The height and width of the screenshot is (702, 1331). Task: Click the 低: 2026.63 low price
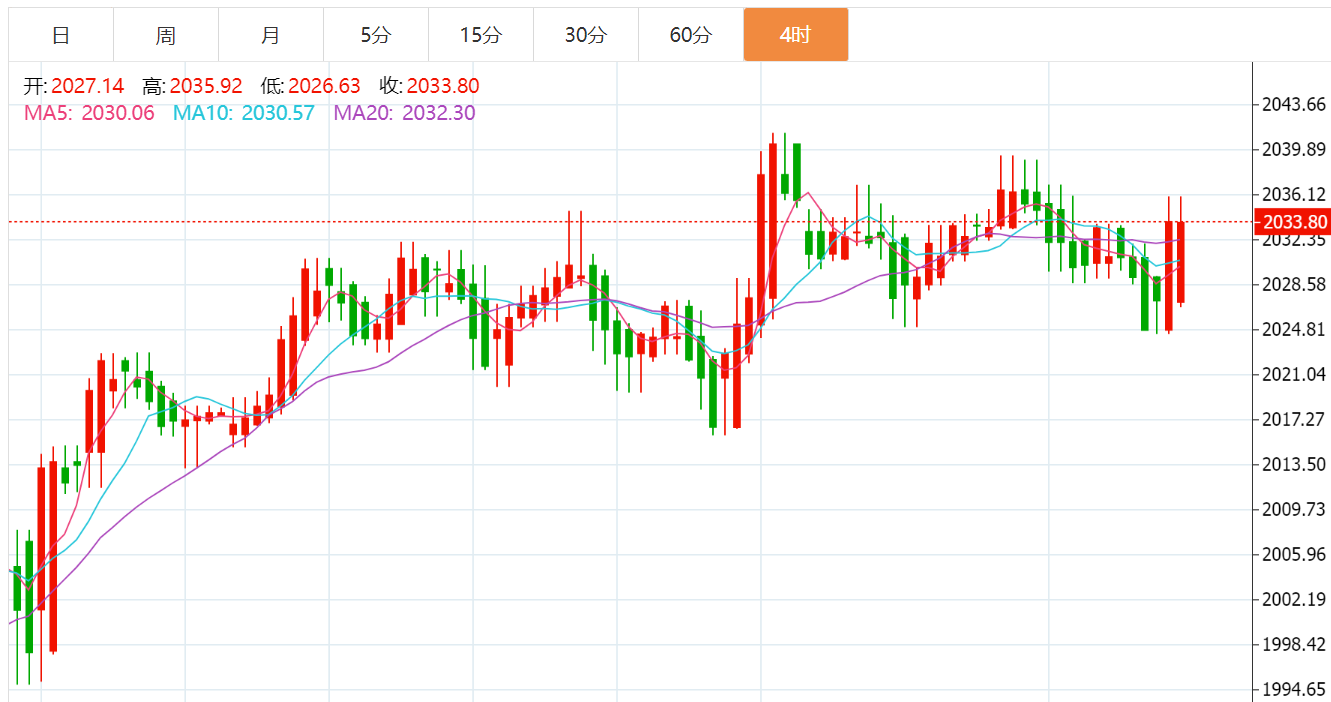pyautogui.click(x=310, y=86)
